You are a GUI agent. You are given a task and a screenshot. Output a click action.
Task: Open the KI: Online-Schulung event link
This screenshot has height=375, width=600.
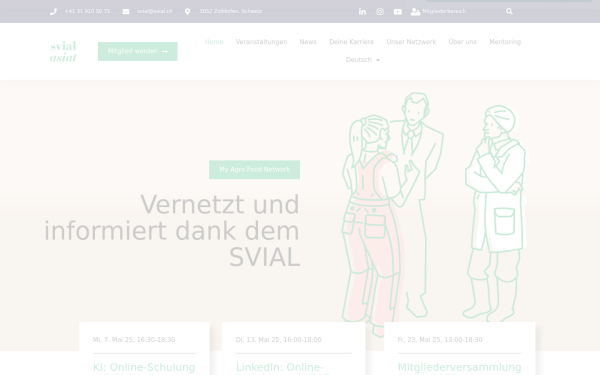[144, 368]
